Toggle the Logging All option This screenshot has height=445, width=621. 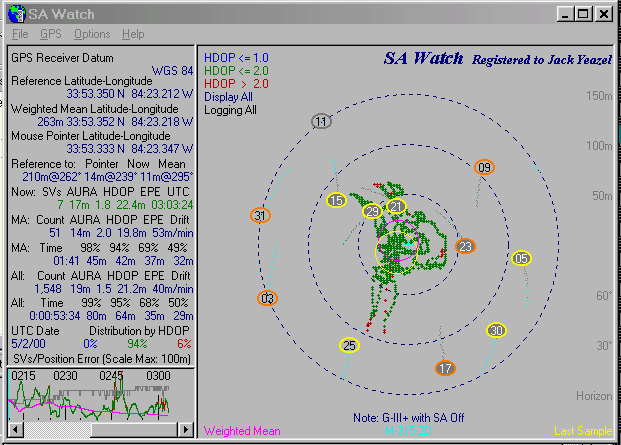[230, 110]
